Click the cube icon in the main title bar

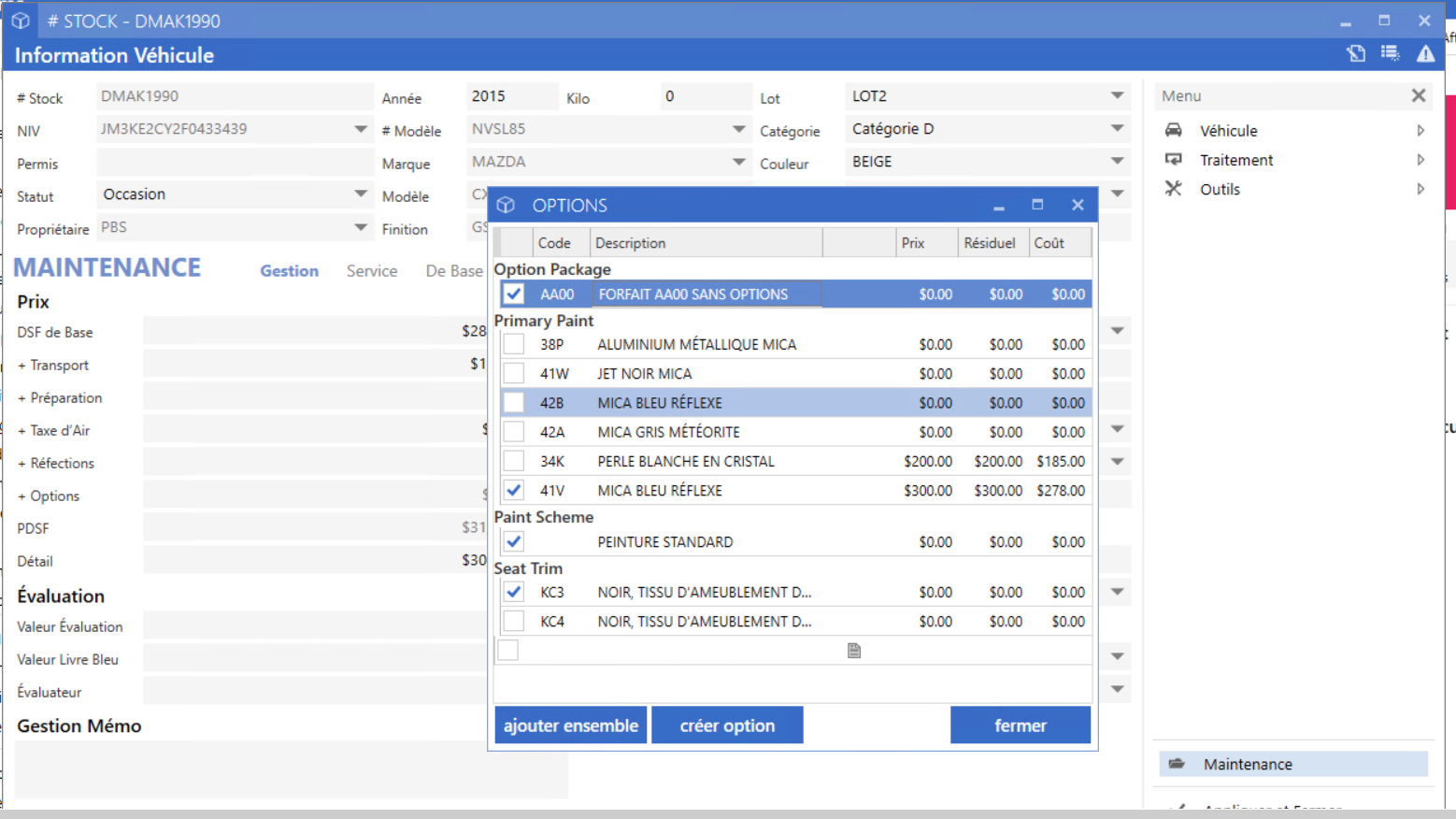click(21, 21)
